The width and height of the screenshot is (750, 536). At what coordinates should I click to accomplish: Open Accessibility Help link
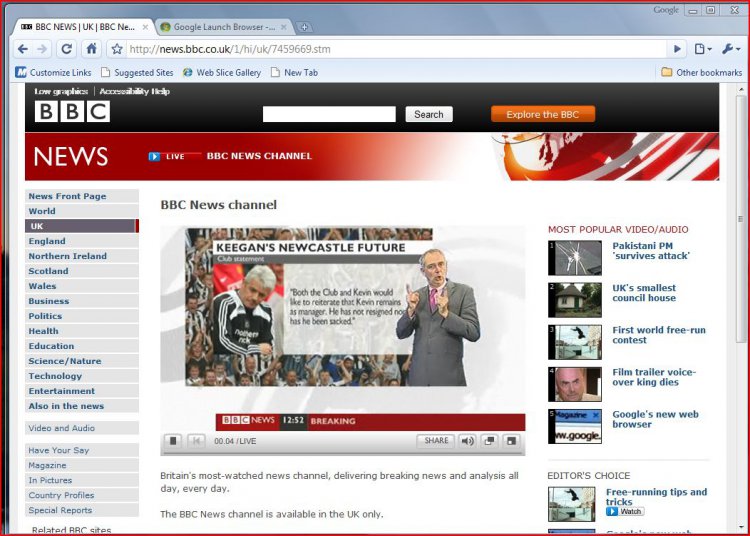tap(134, 91)
